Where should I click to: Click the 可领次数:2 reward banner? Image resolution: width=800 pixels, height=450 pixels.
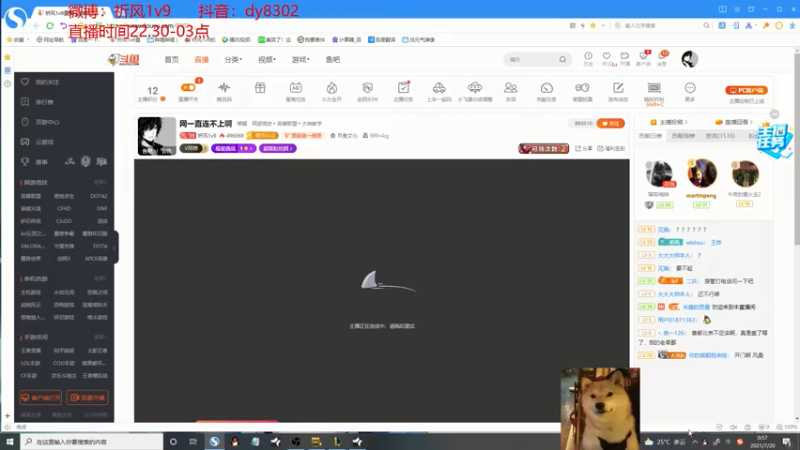[543, 148]
